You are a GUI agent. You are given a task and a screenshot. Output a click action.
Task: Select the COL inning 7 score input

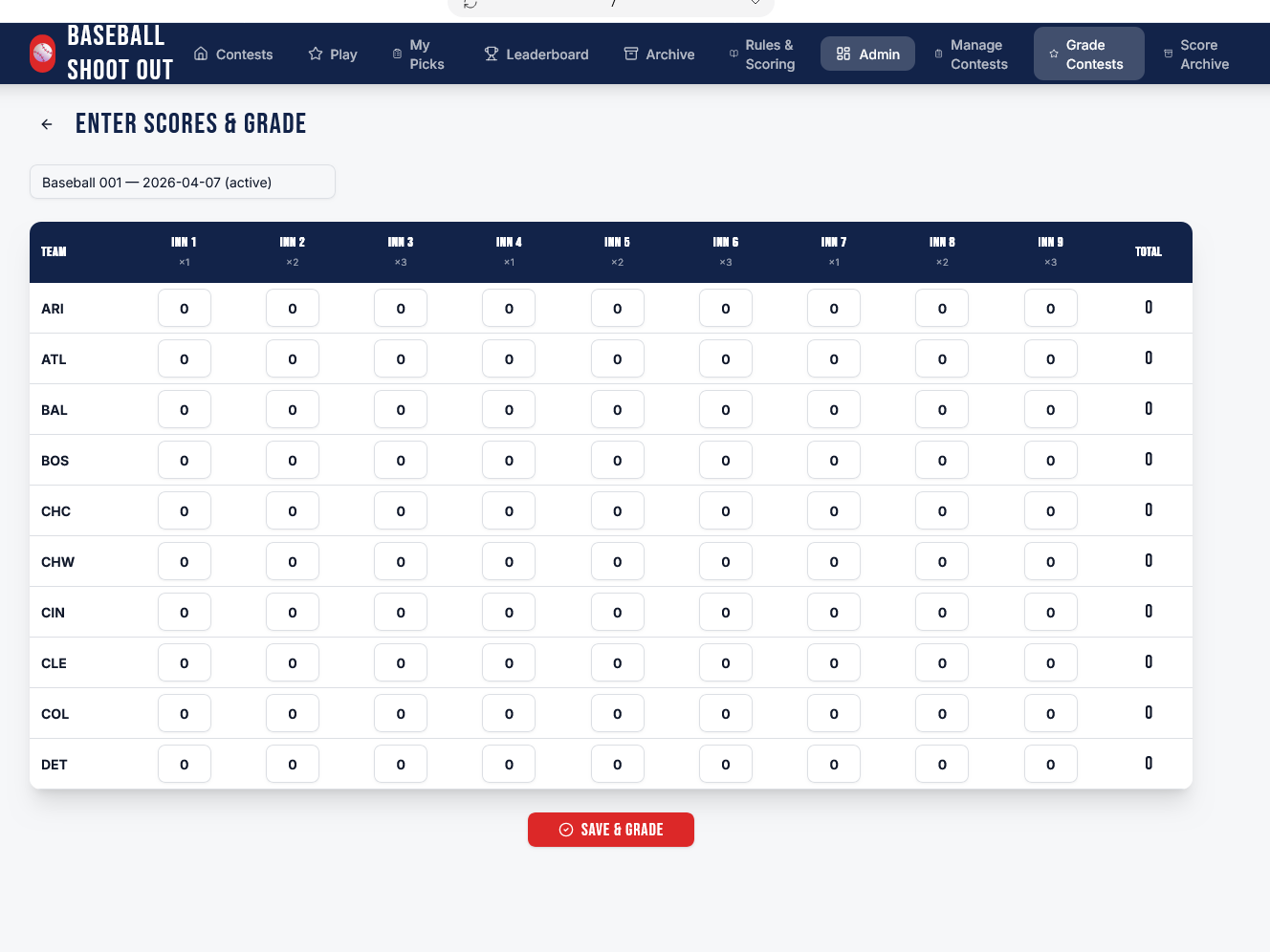(x=834, y=714)
